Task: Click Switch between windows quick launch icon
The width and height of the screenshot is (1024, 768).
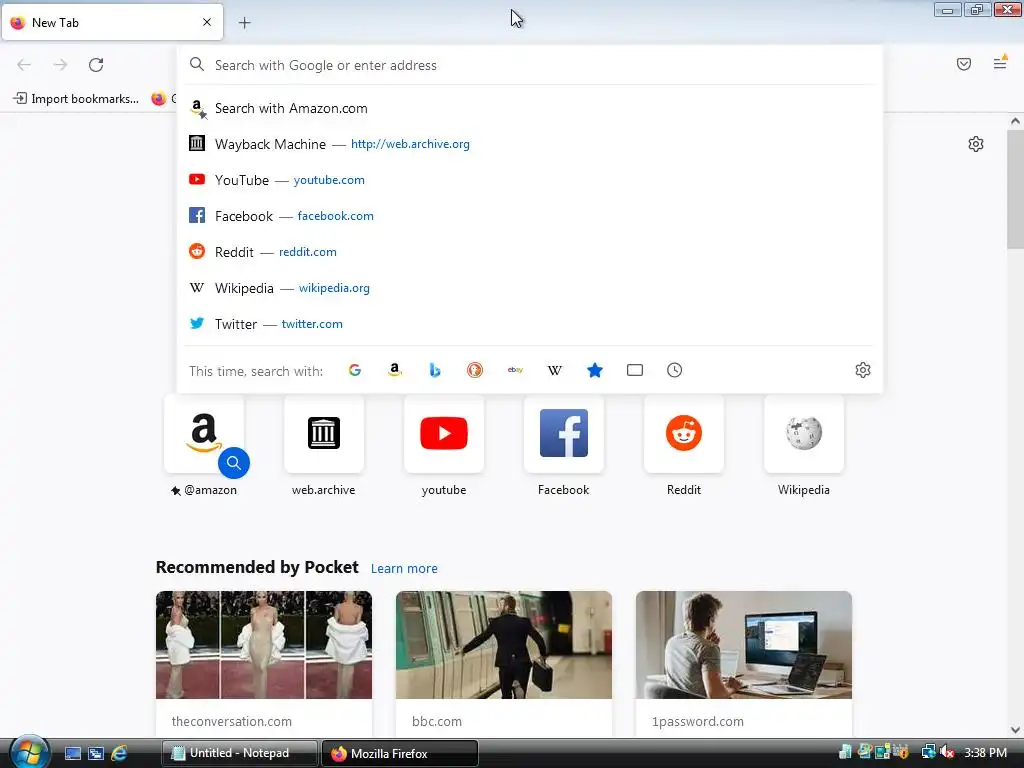Action: tap(96, 754)
